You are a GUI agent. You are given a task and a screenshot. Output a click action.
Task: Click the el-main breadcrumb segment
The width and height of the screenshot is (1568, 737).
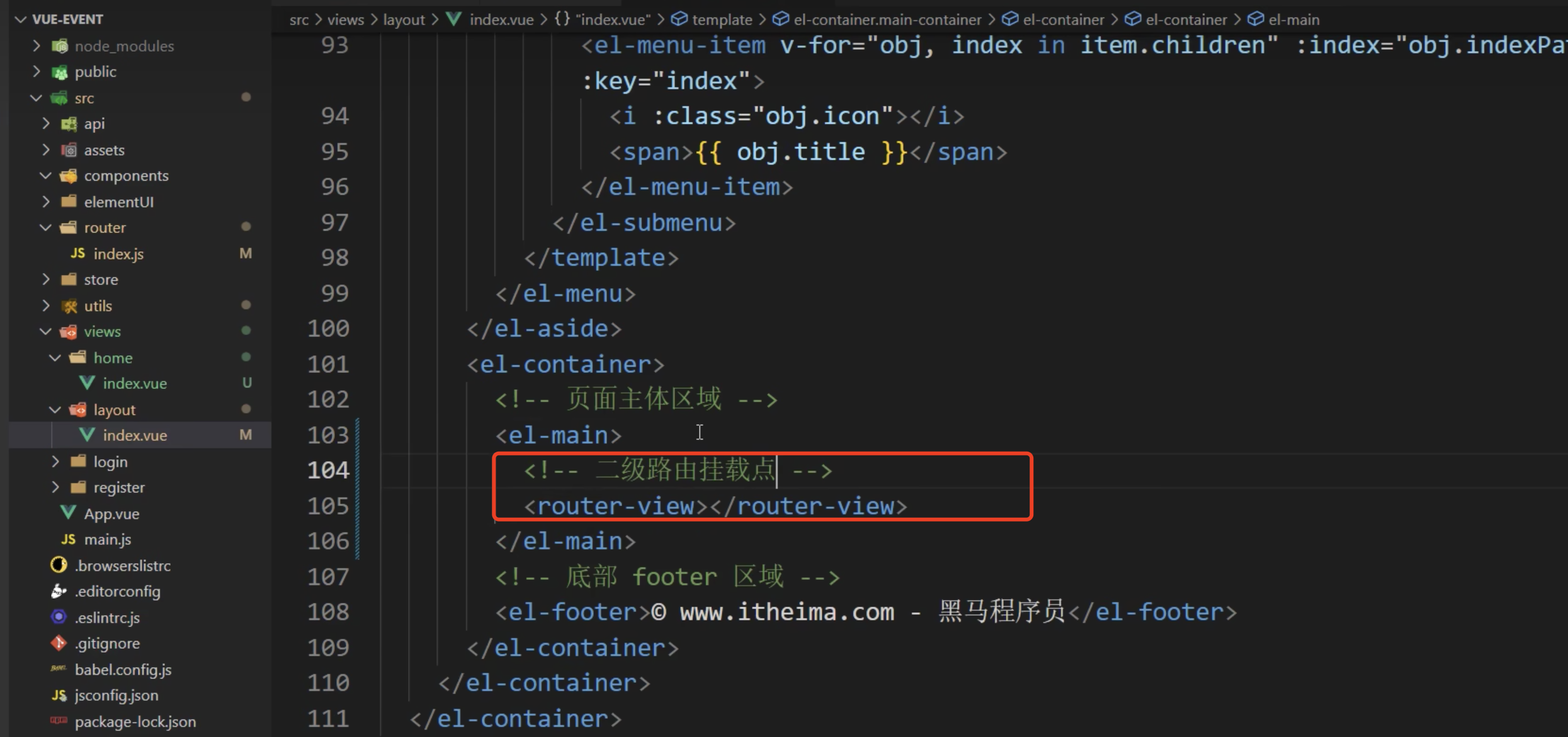coord(1293,20)
